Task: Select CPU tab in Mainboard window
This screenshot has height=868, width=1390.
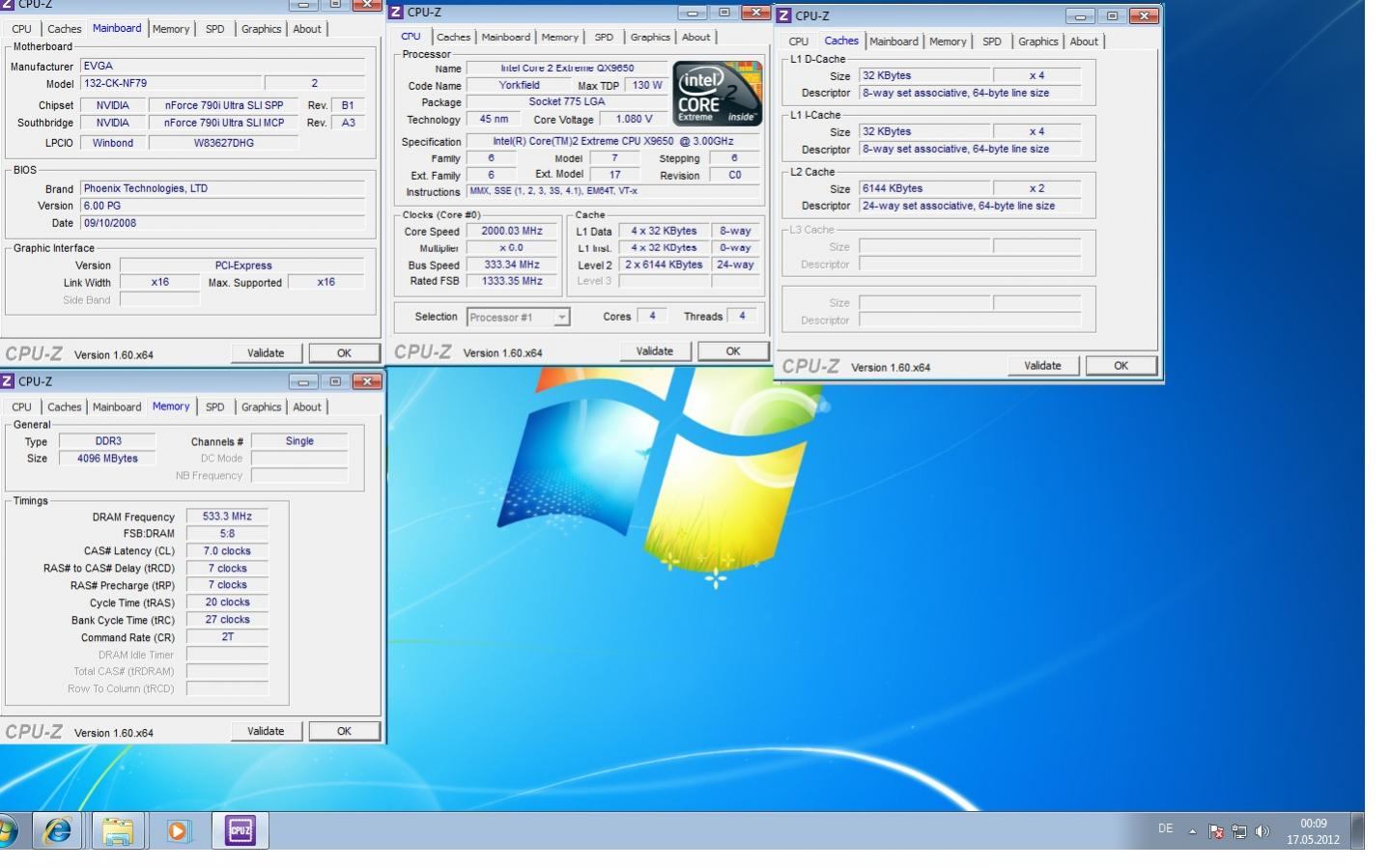Action: coord(21,29)
